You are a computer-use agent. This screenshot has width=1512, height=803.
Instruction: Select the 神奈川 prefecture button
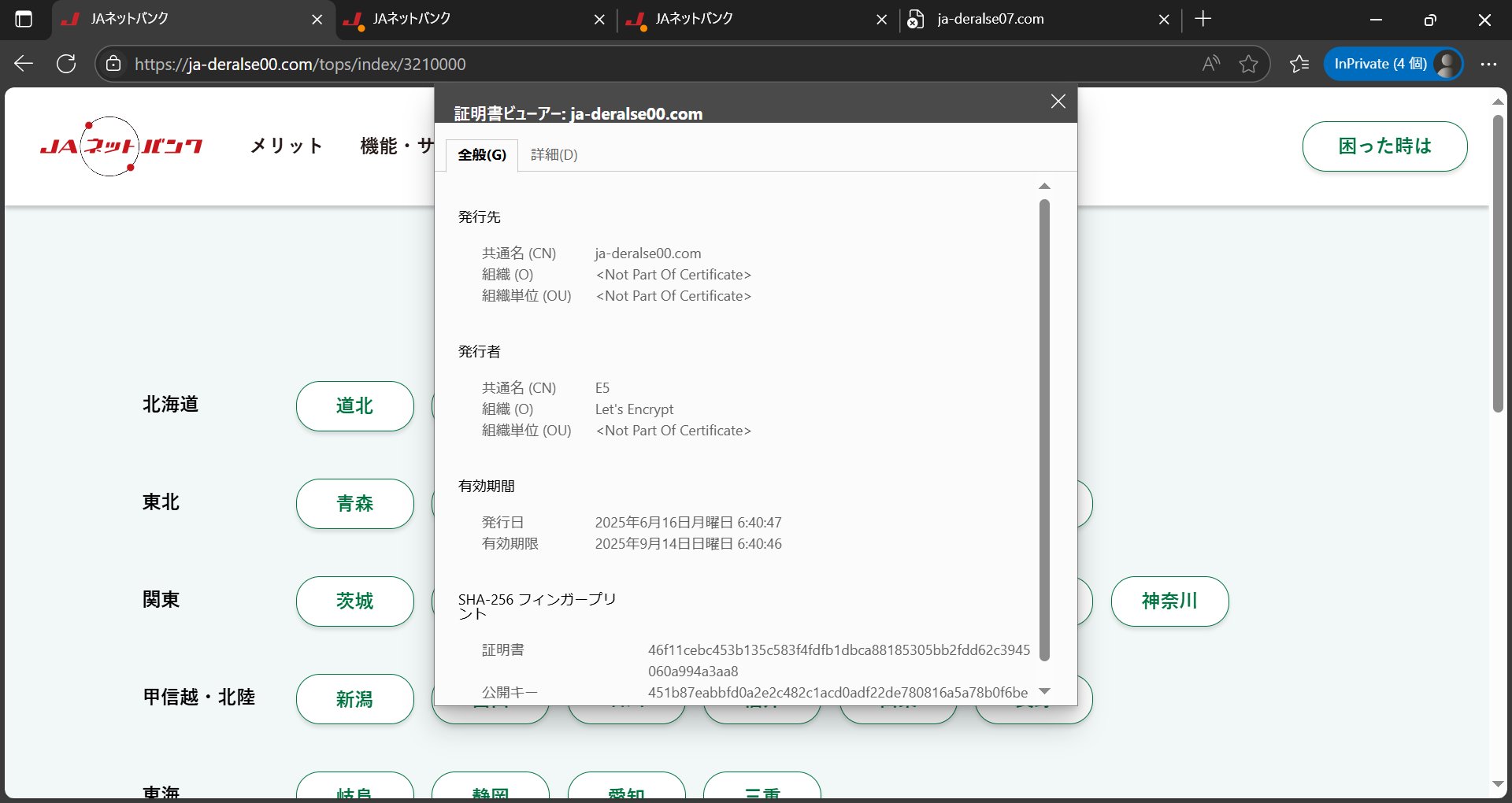tap(1169, 601)
